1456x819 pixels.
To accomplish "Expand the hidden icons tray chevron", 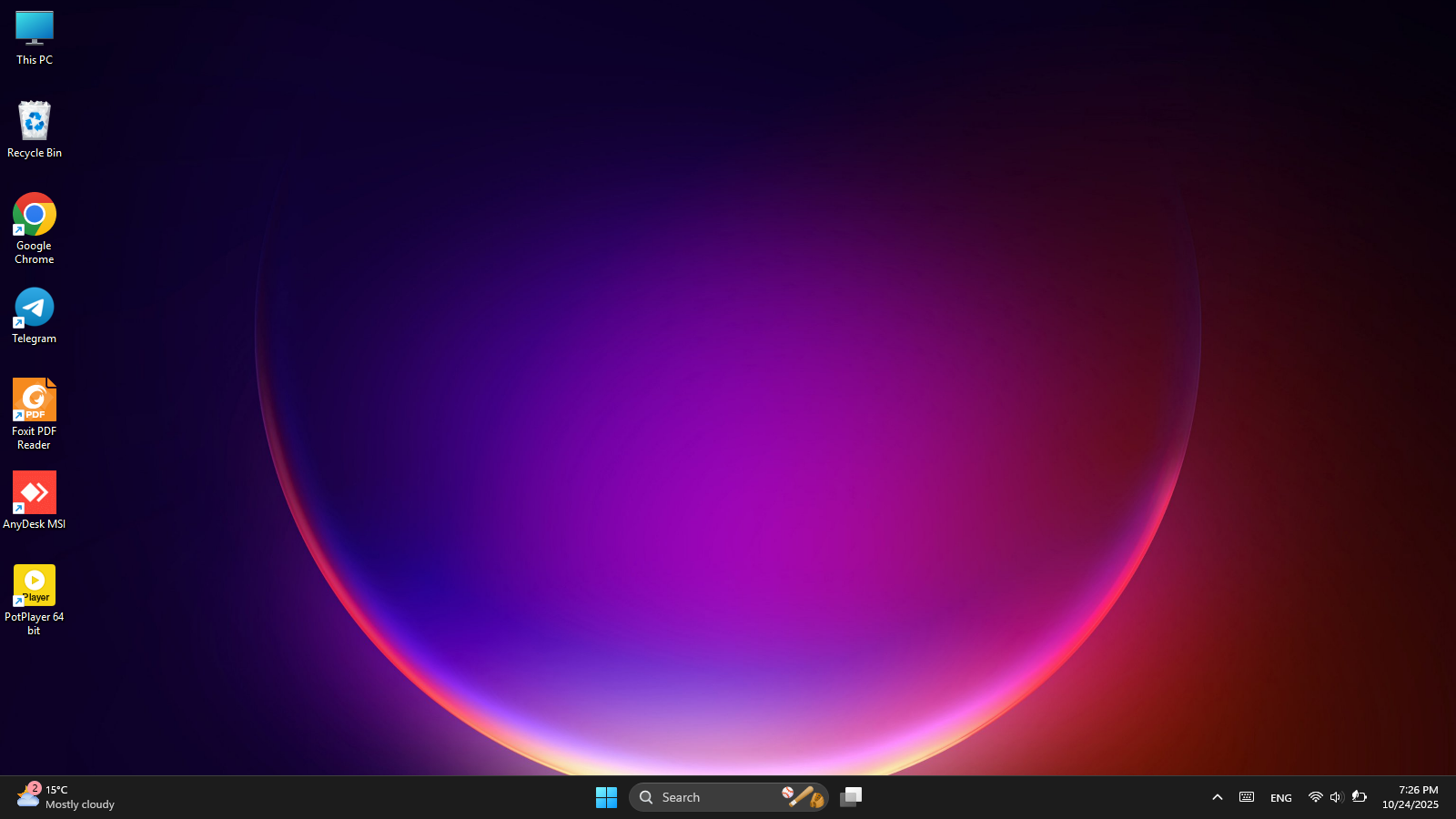I will 1217,797.
